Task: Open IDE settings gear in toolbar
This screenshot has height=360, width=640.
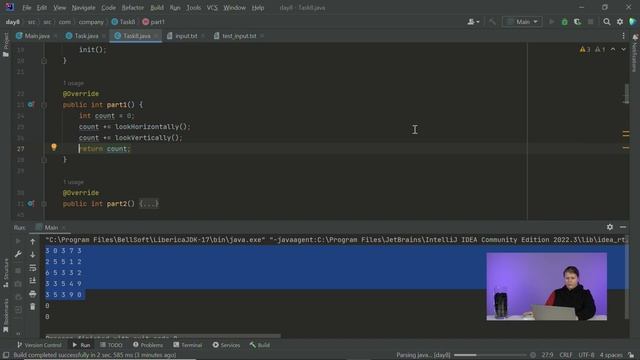Action: (620, 22)
